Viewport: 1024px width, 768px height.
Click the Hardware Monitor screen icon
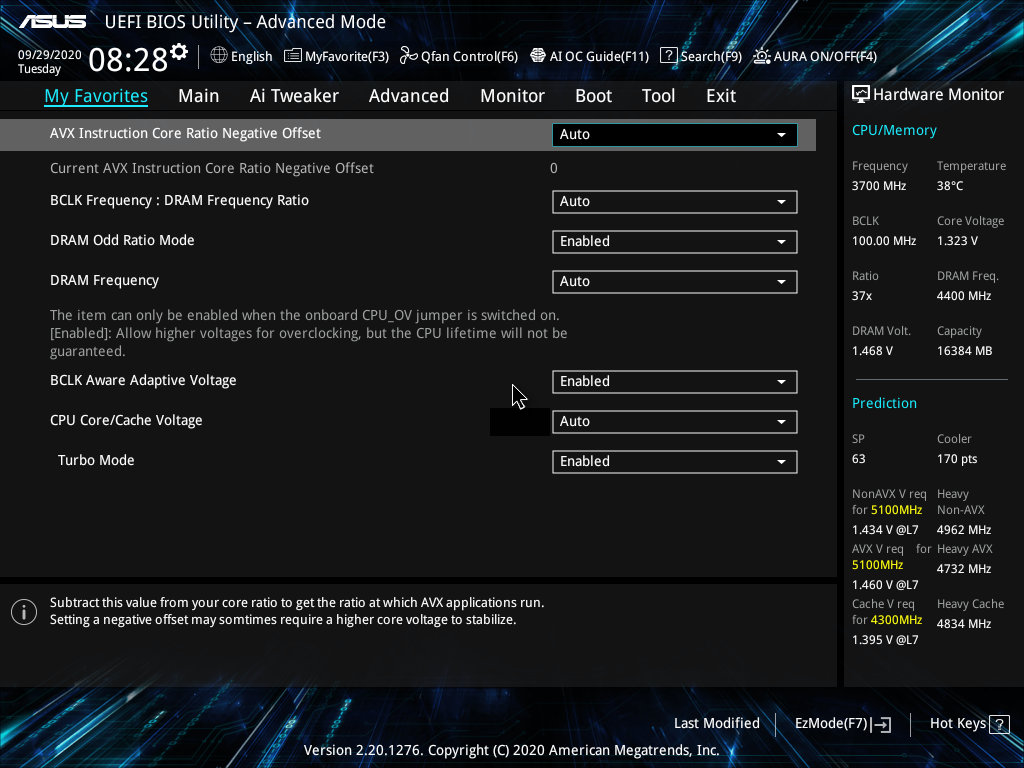point(861,95)
